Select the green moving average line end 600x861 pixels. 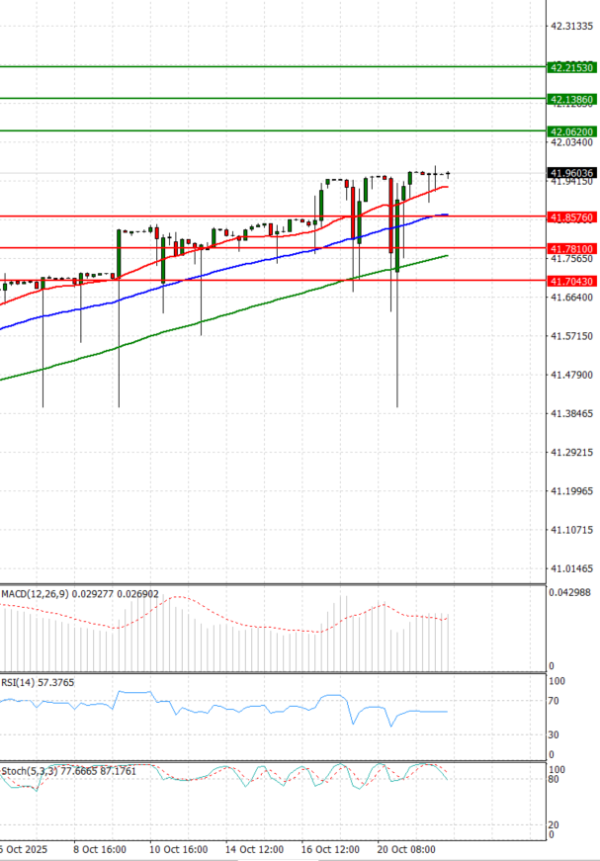[x=444, y=256]
